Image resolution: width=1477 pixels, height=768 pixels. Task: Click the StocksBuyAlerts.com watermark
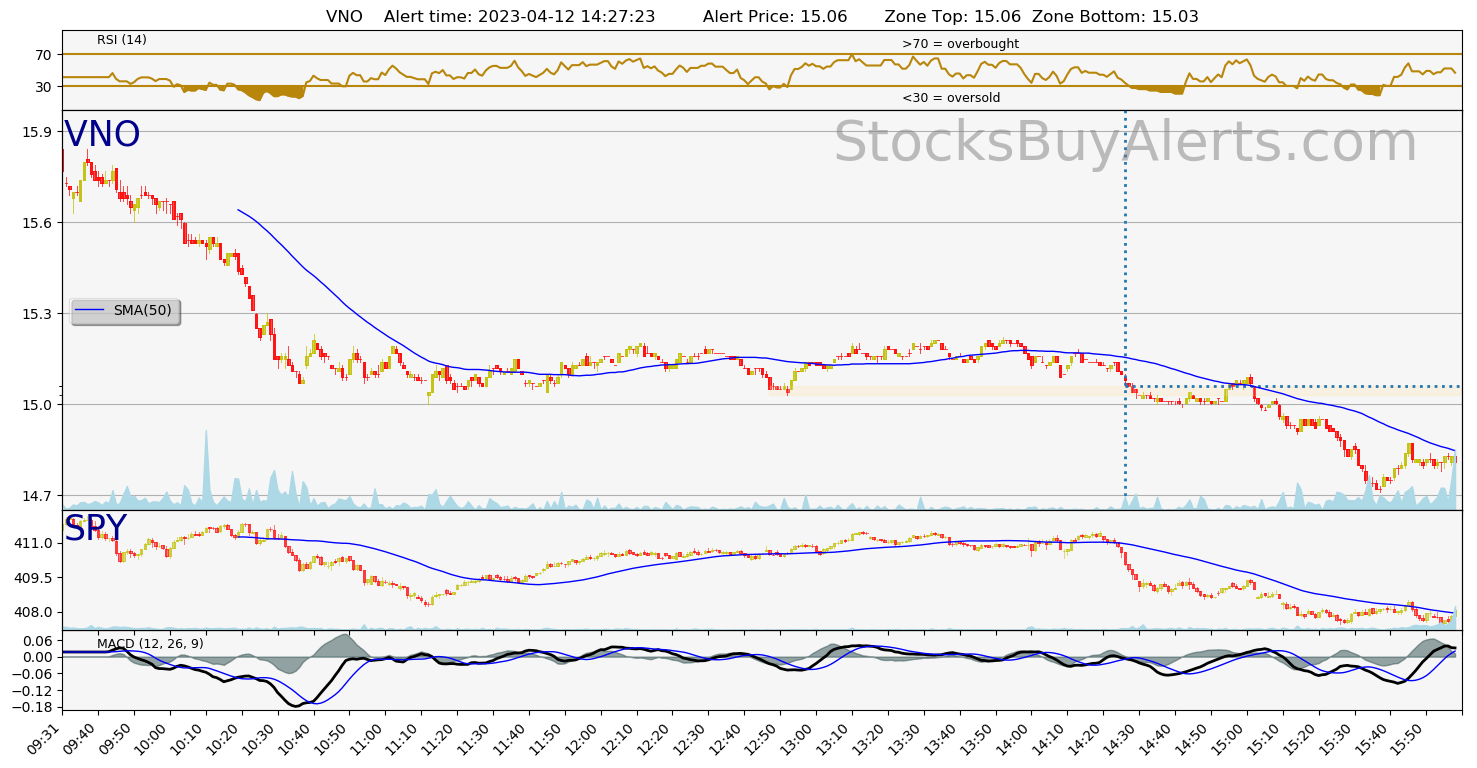point(1125,142)
